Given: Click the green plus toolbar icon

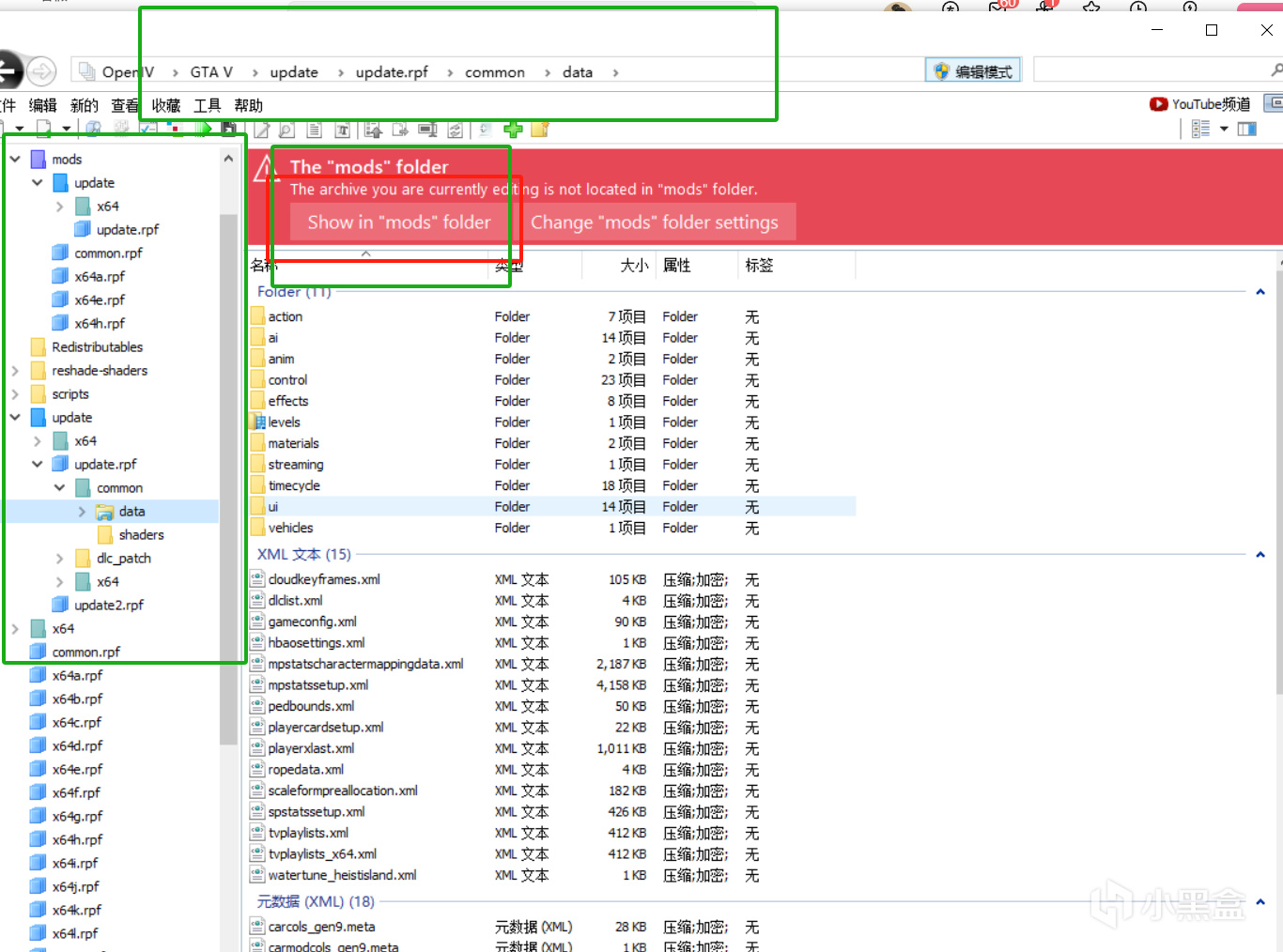Looking at the screenshot, I should [x=513, y=130].
